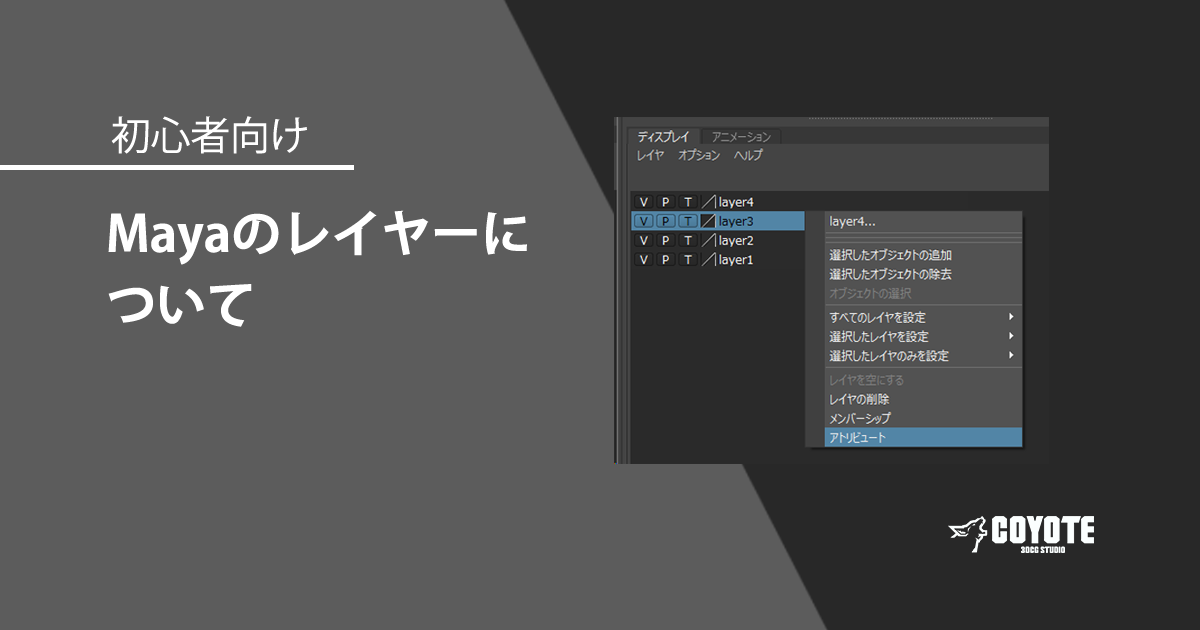Toggle V visibility for layer3
1200x630 pixels.
[x=644, y=221]
